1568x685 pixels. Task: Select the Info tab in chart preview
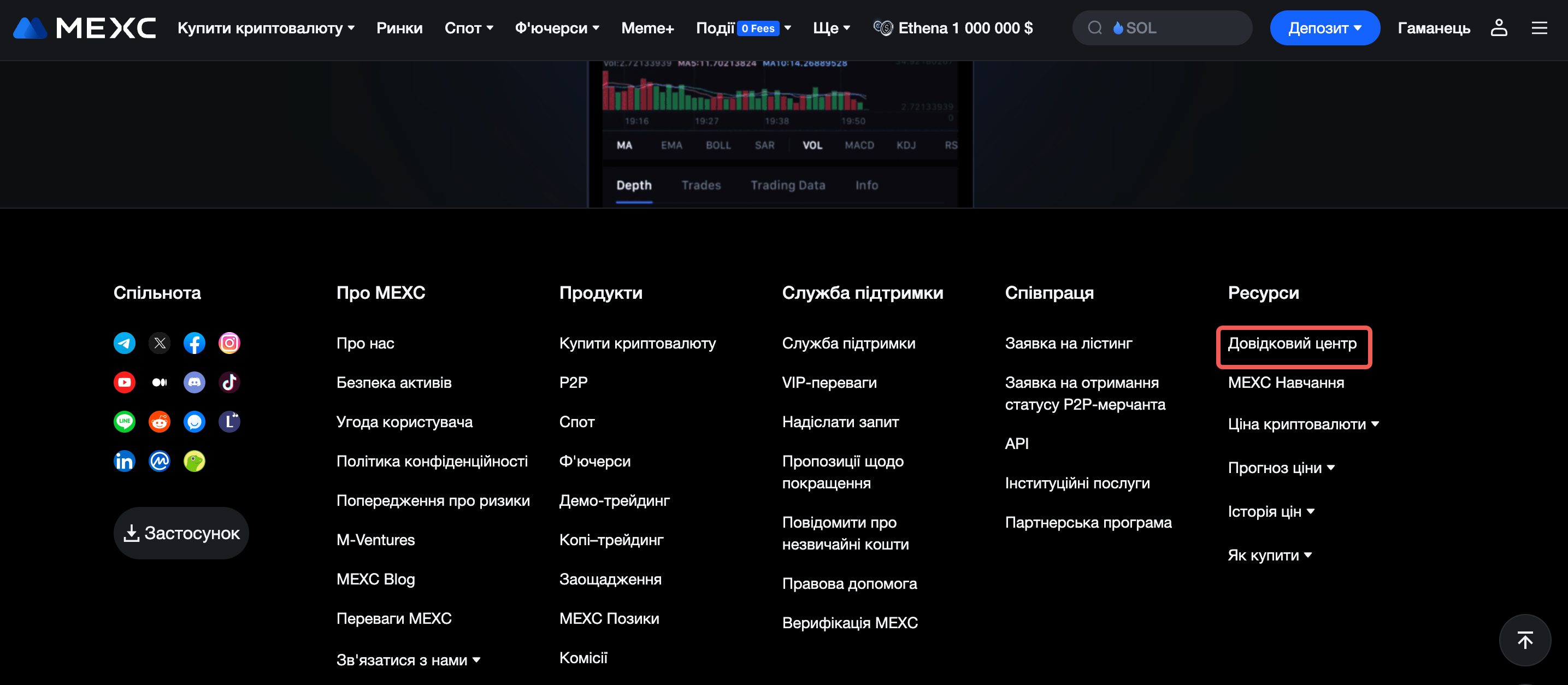[x=866, y=185]
